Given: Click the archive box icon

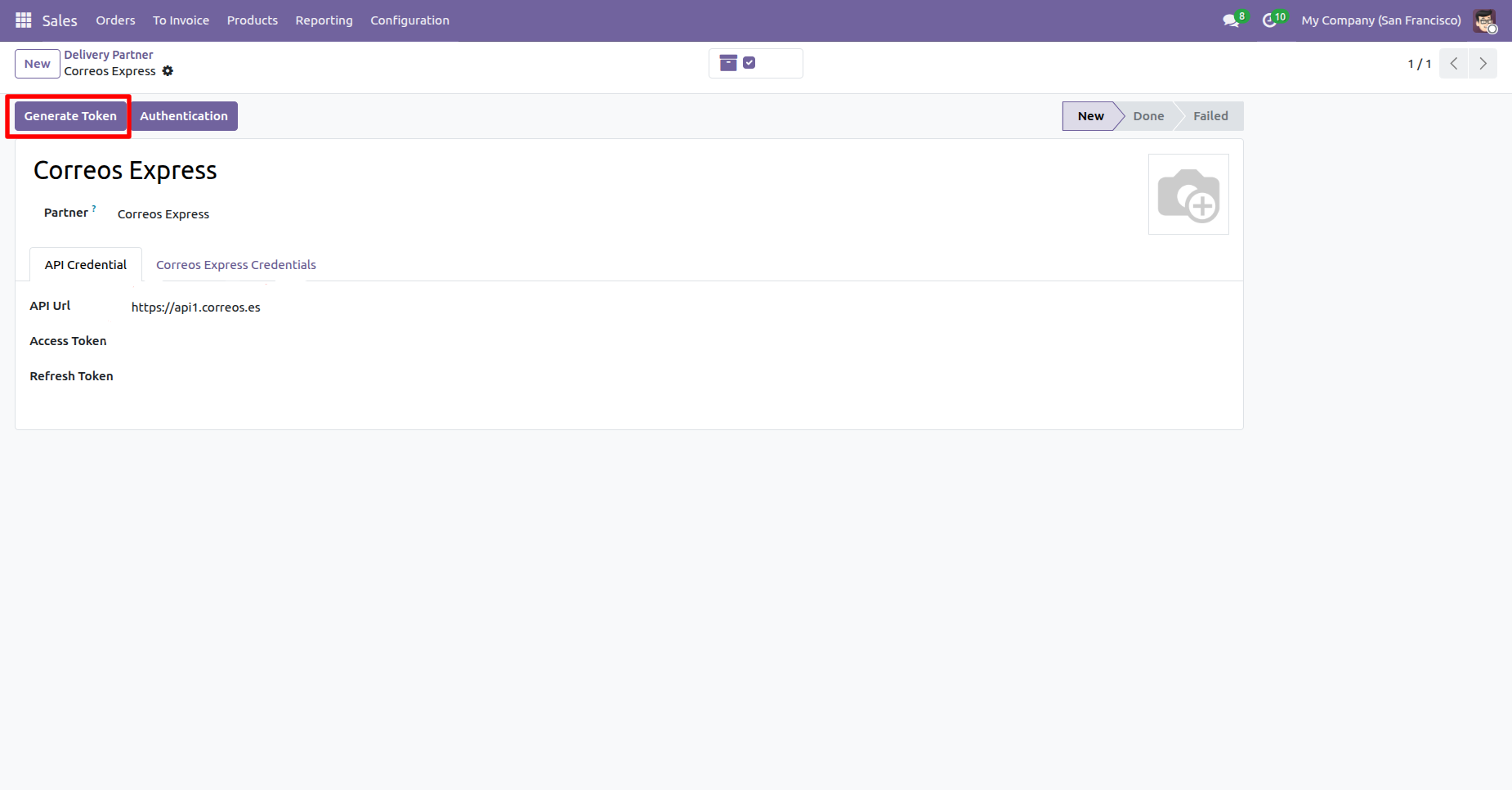Looking at the screenshot, I should pos(728,63).
